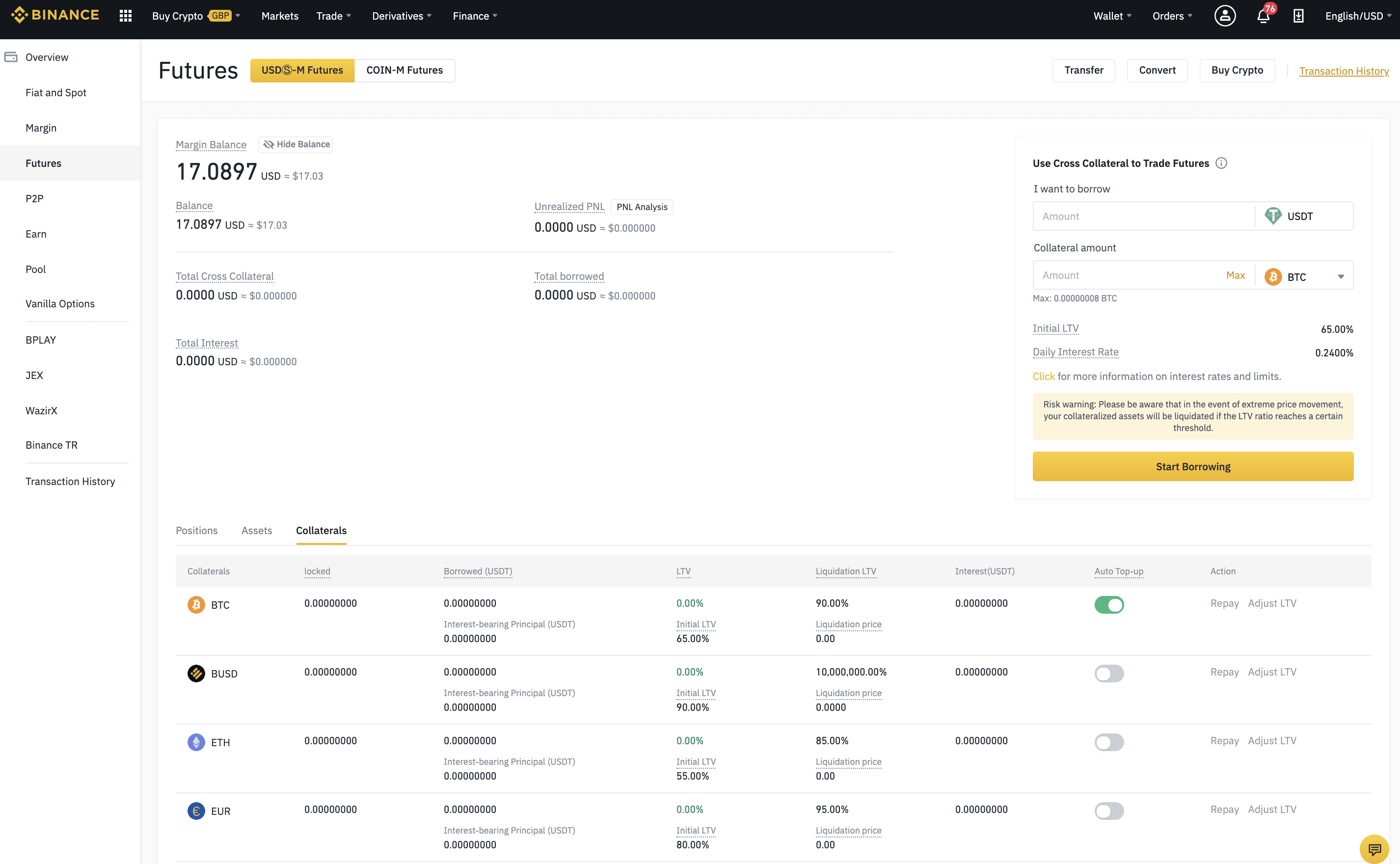Select the Collaterals tab
This screenshot has height=864, width=1400.
coord(321,530)
